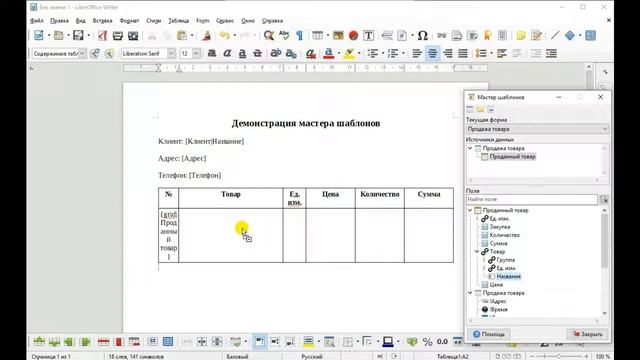Click the Print icon

[x=118, y=36]
